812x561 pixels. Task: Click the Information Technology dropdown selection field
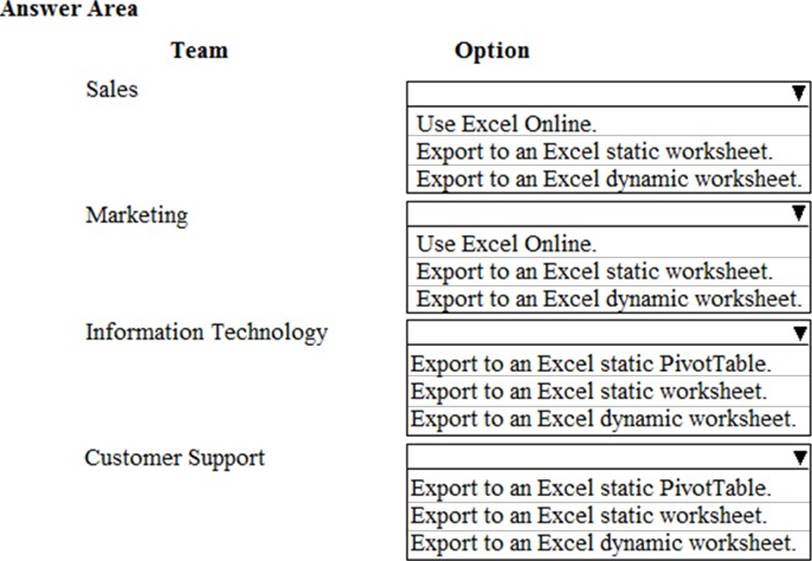[x=598, y=333]
